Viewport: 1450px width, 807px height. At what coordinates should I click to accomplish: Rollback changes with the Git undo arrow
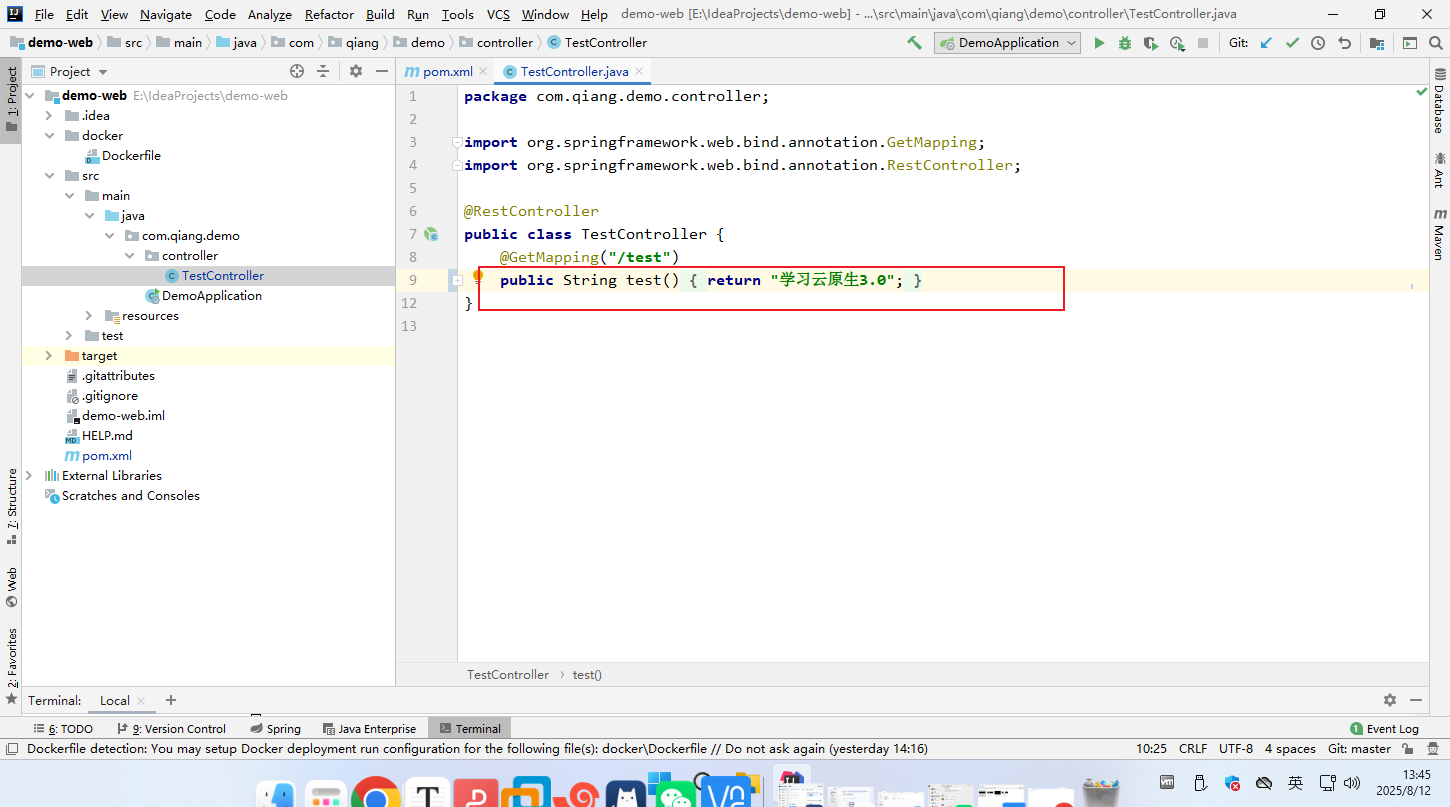click(1344, 43)
